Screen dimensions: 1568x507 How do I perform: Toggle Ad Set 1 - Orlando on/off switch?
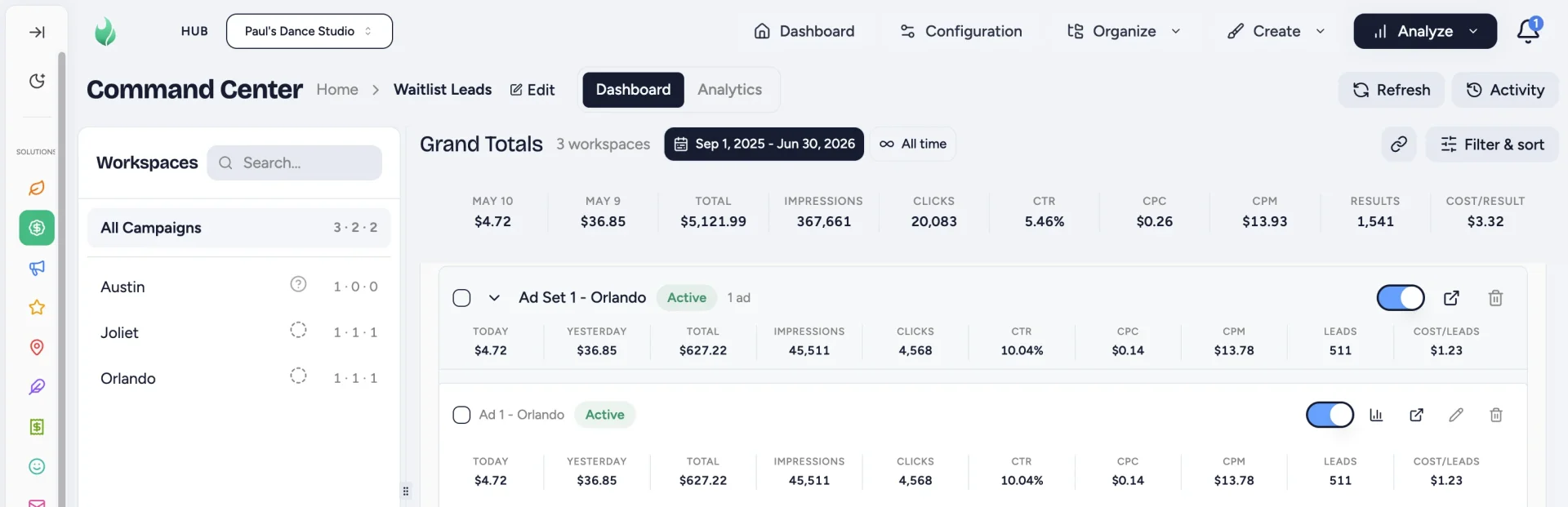click(x=1401, y=298)
